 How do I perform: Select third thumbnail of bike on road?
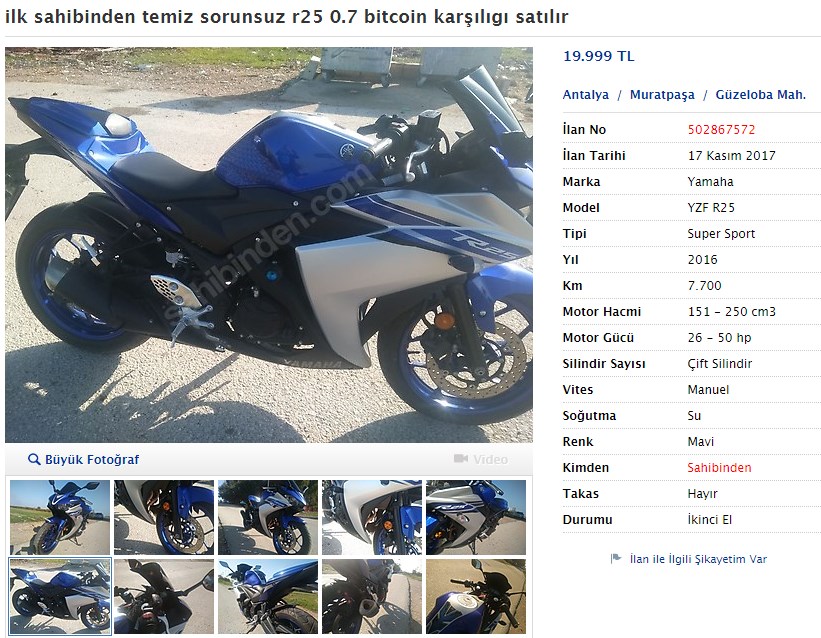(x=268, y=518)
